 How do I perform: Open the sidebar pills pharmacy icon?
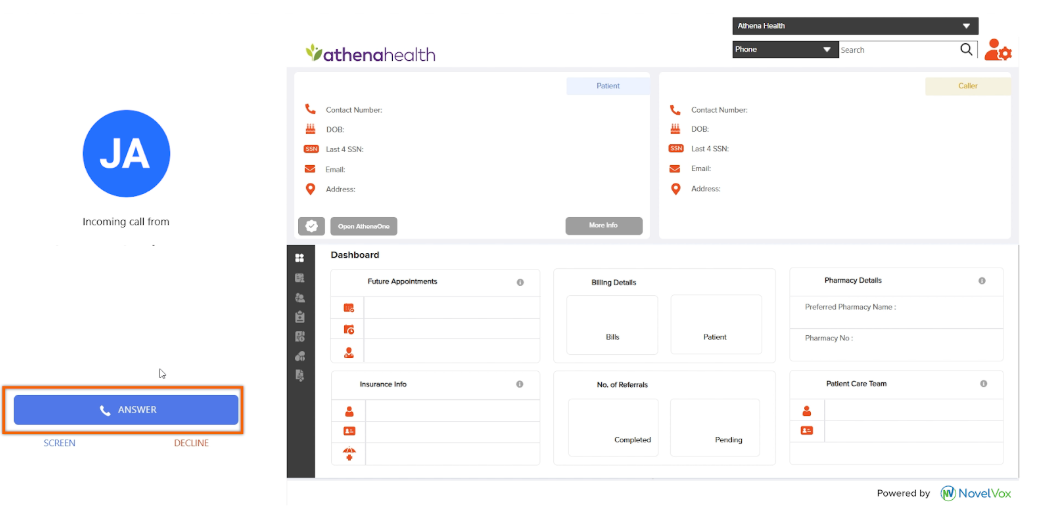coord(300,356)
